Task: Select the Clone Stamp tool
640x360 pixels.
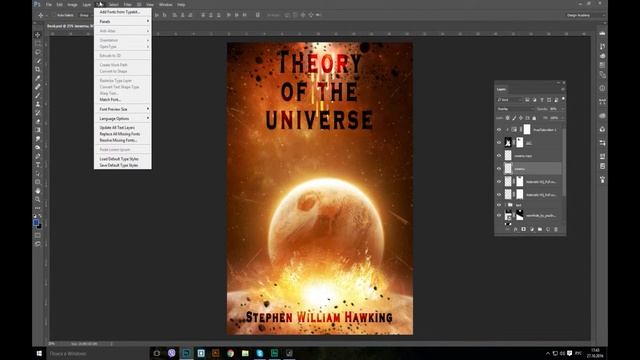Action: [38, 104]
